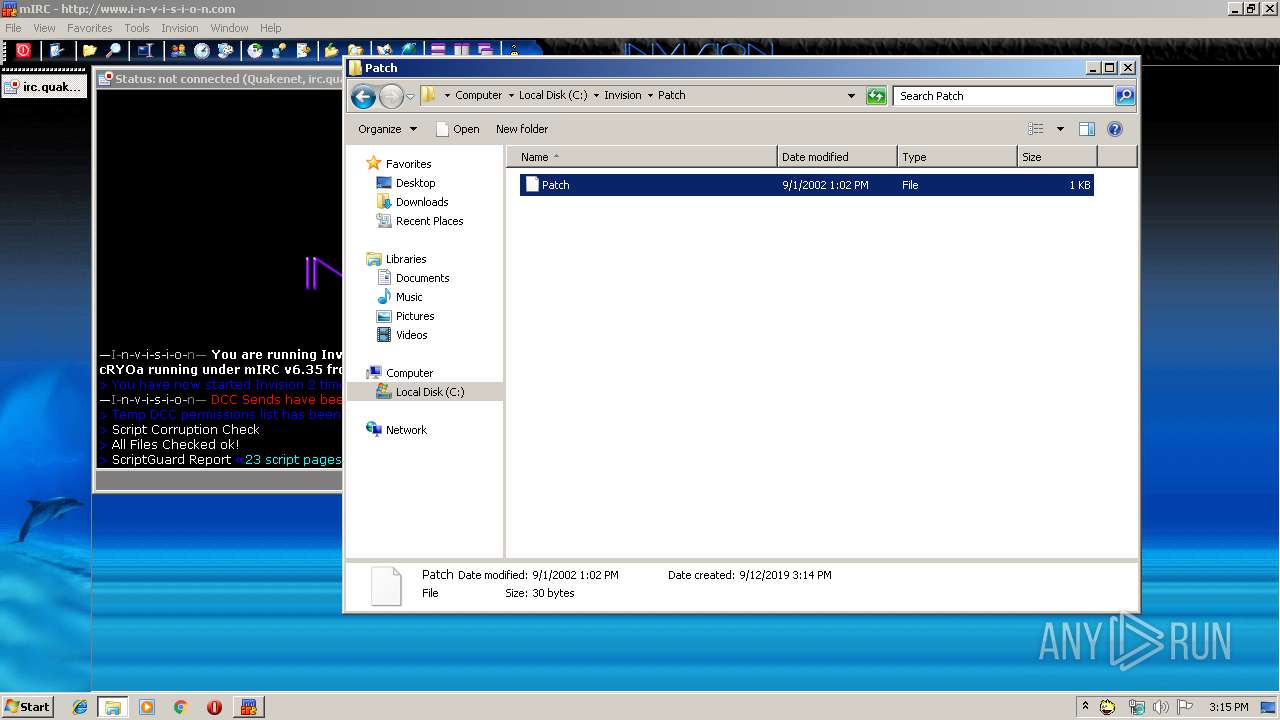Click the magnifying glass icon in mIRC toolbar
Screen dimensions: 1280x720
(114, 50)
